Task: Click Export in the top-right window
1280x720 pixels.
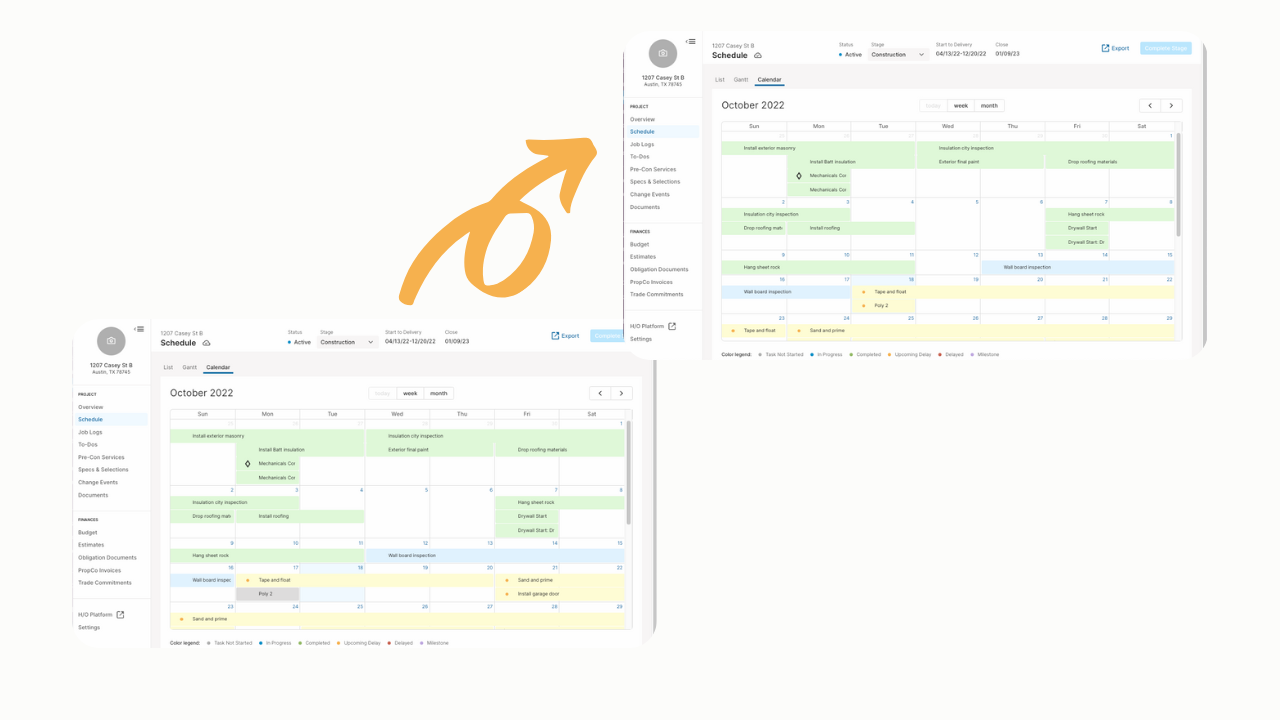Action: [1115, 48]
